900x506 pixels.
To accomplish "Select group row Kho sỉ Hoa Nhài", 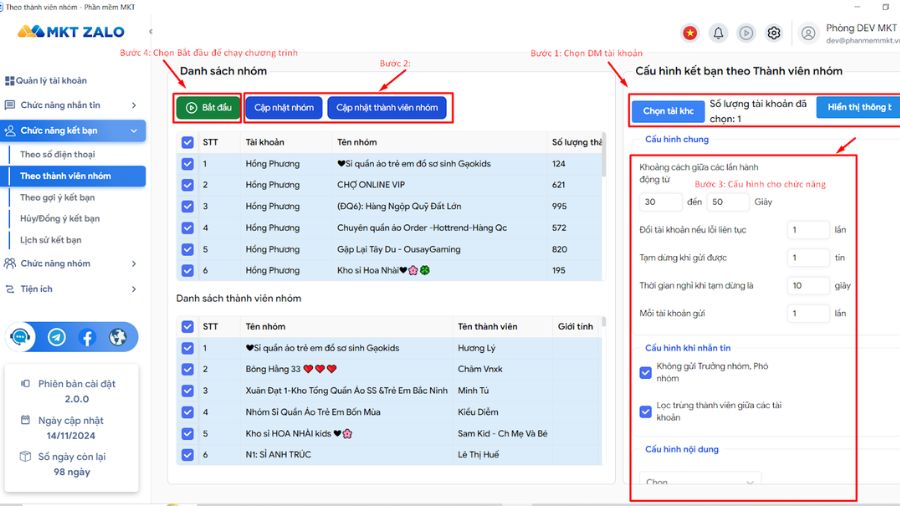I will point(389,270).
